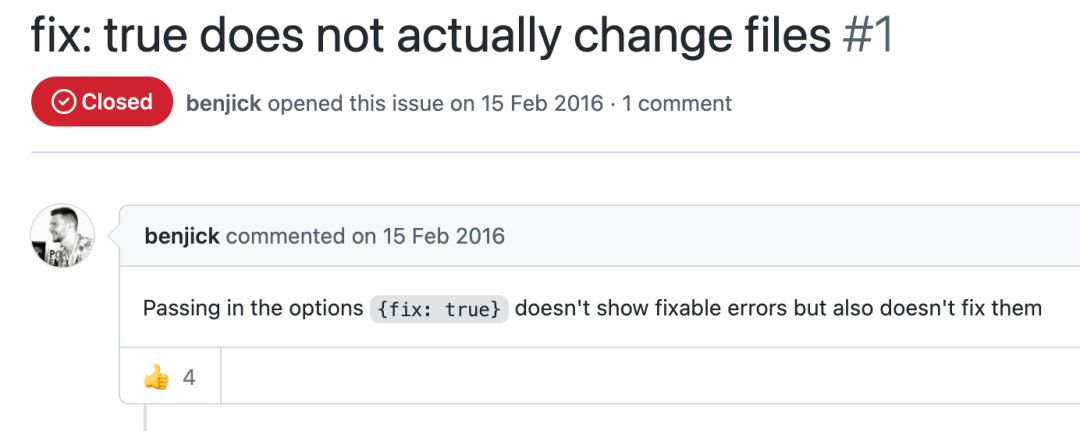Click the timeline connector line below comment

[145, 417]
